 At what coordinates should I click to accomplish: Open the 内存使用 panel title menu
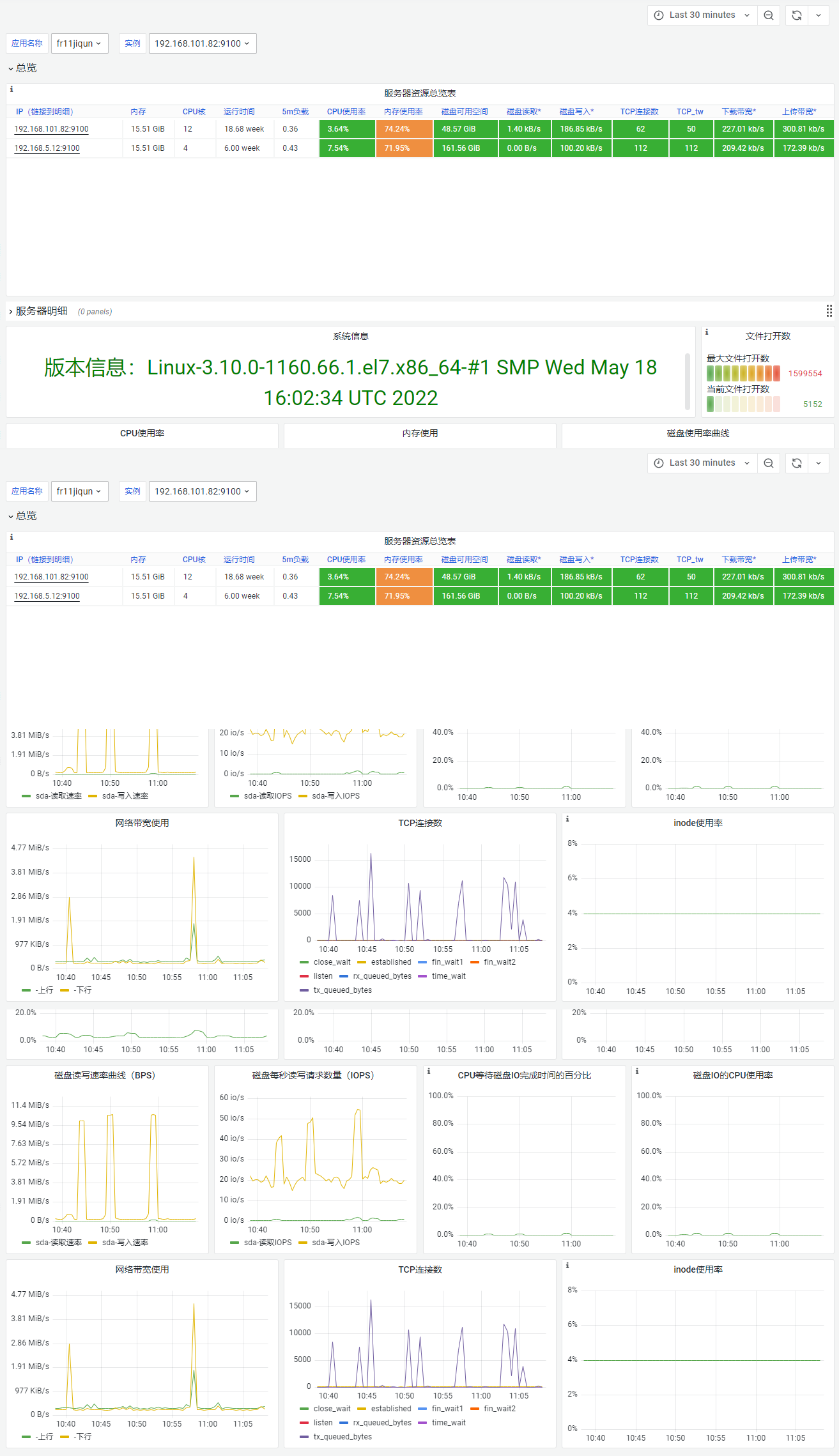pyautogui.click(x=420, y=433)
